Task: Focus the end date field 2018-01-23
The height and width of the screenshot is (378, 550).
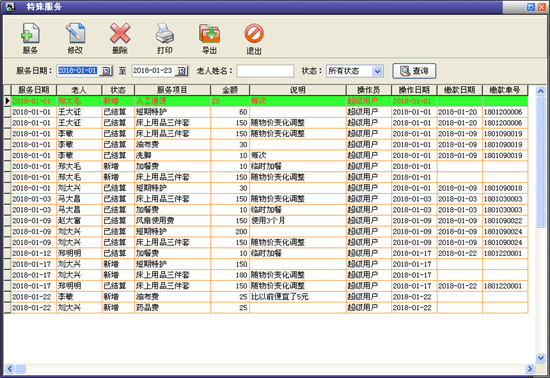Action: pos(154,70)
